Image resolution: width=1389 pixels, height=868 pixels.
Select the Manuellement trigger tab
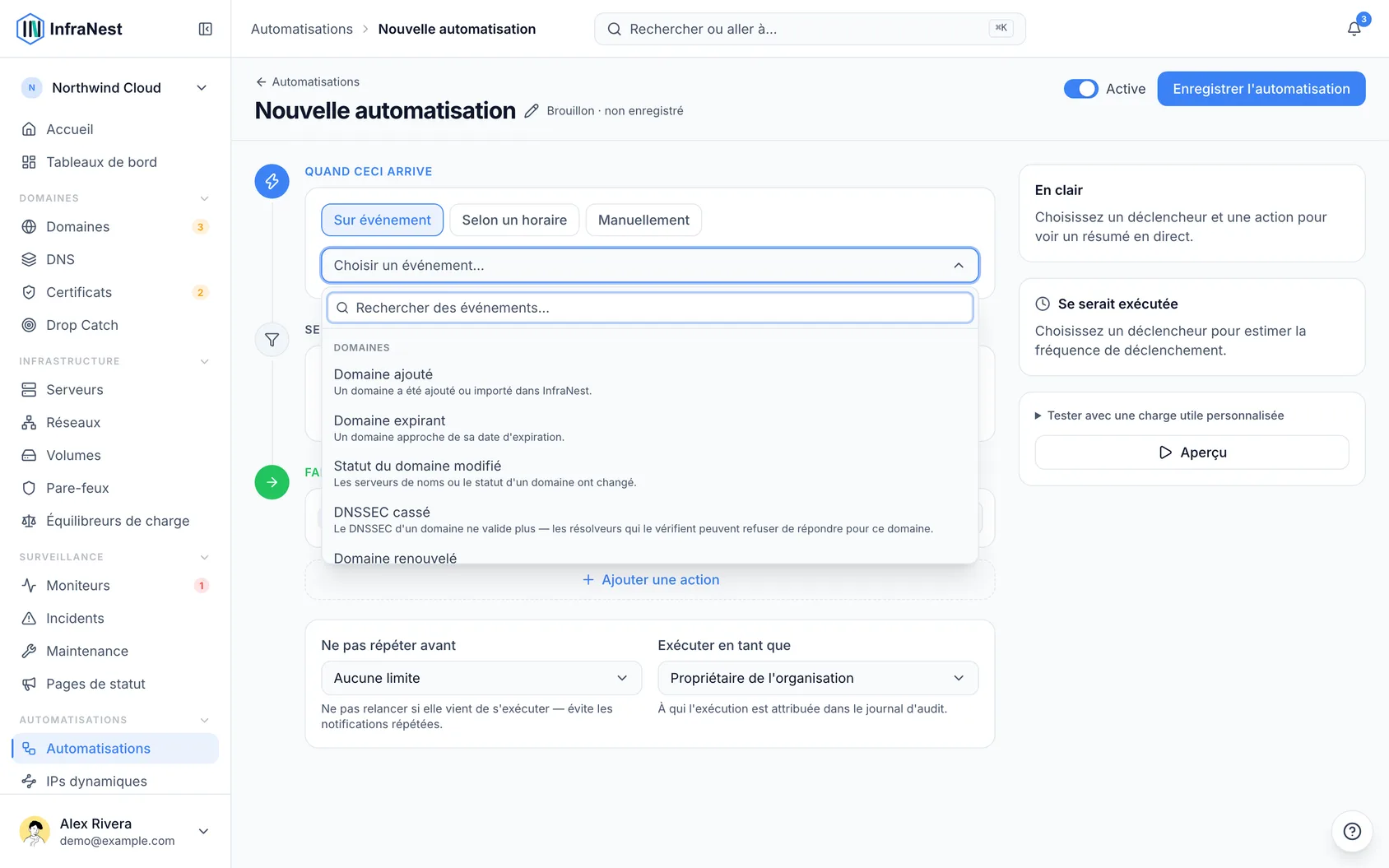tap(643, 220)
